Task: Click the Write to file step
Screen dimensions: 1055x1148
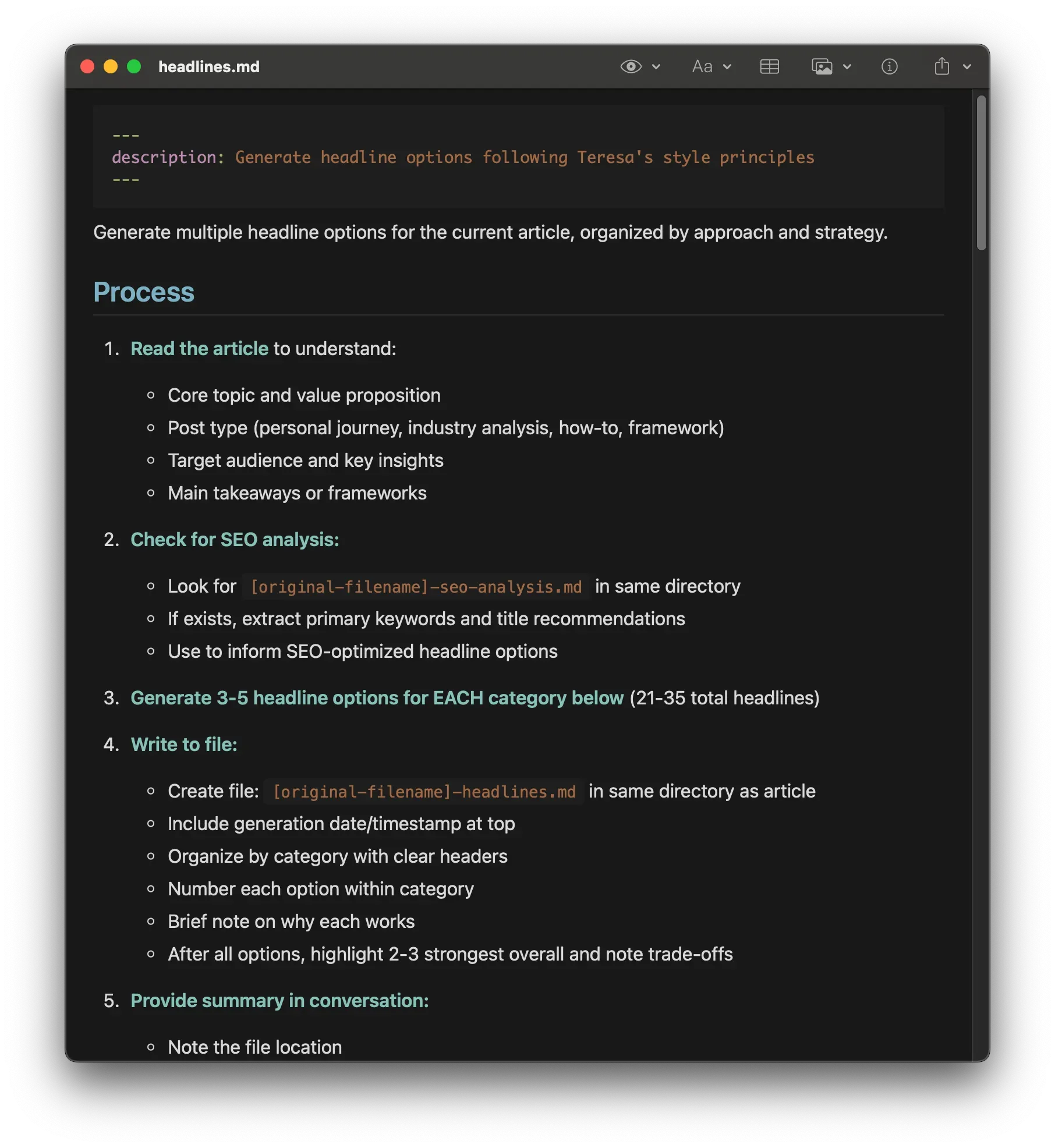Action: [x=184, y=744]
